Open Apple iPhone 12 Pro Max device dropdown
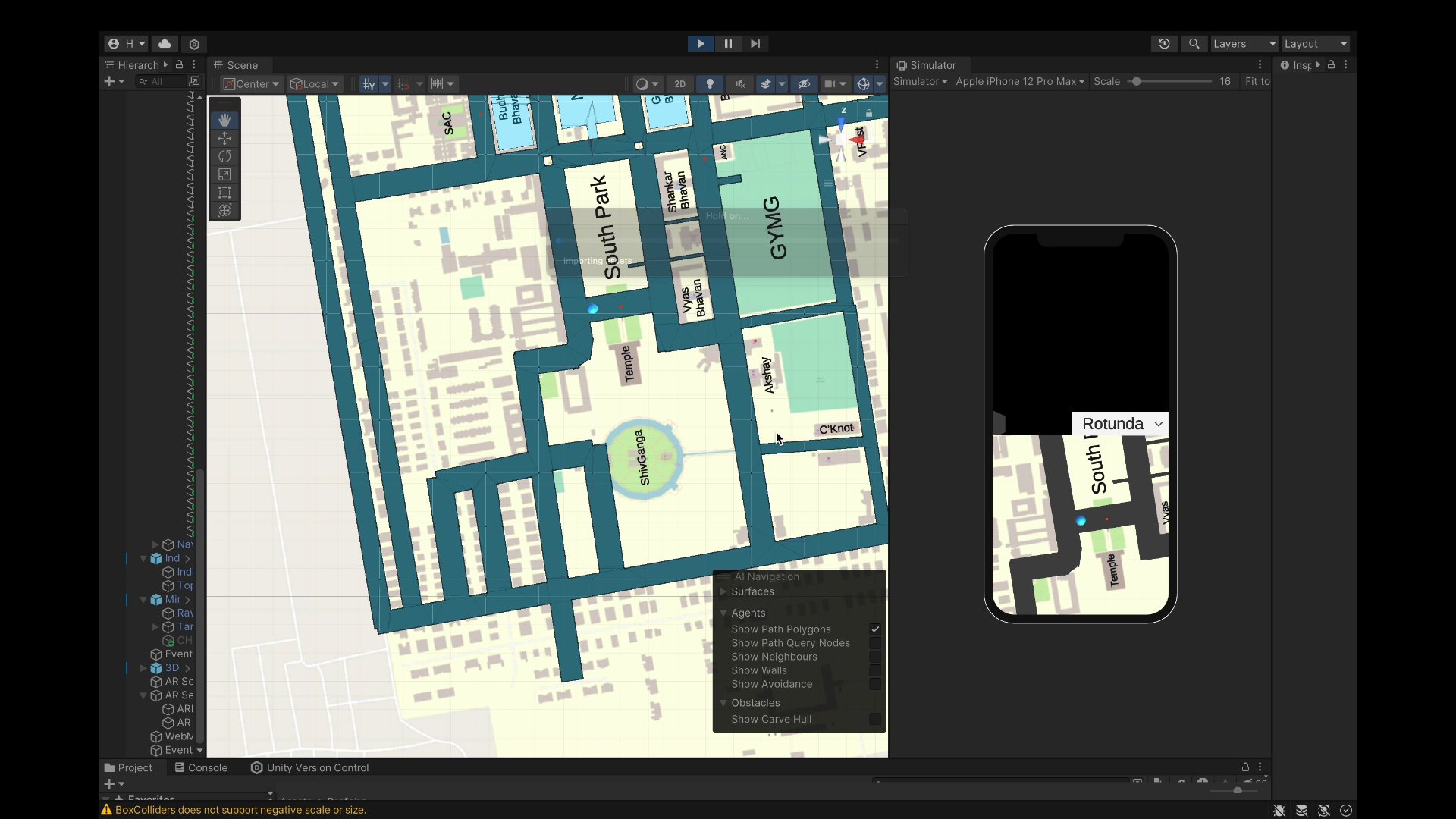 (1020, 81)
